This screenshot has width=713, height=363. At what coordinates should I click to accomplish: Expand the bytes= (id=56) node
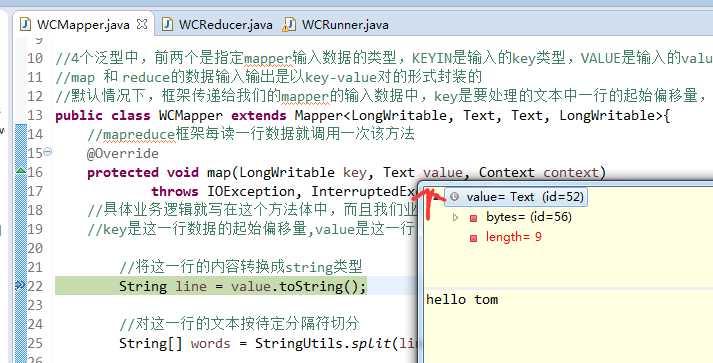pyautogui.click(x=456, y=217)
